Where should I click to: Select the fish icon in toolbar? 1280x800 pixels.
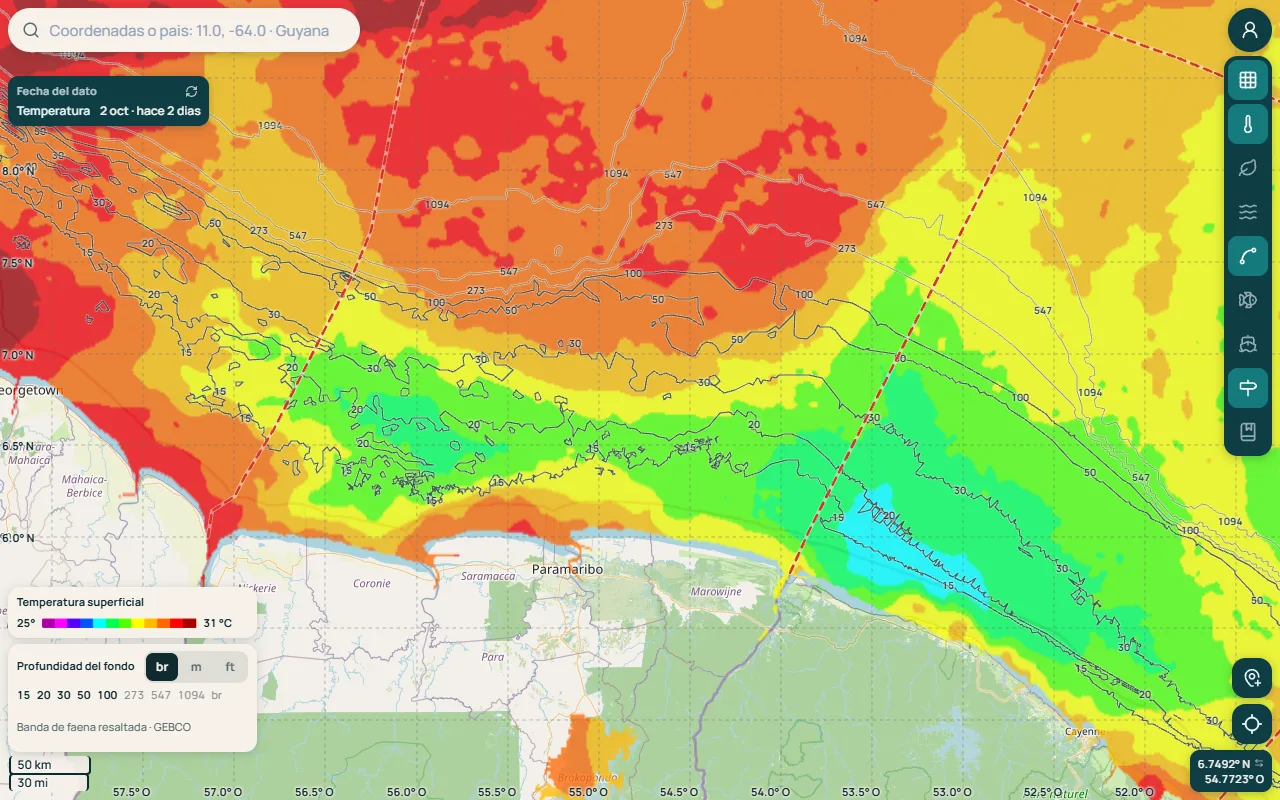(x=1248, y=300)
